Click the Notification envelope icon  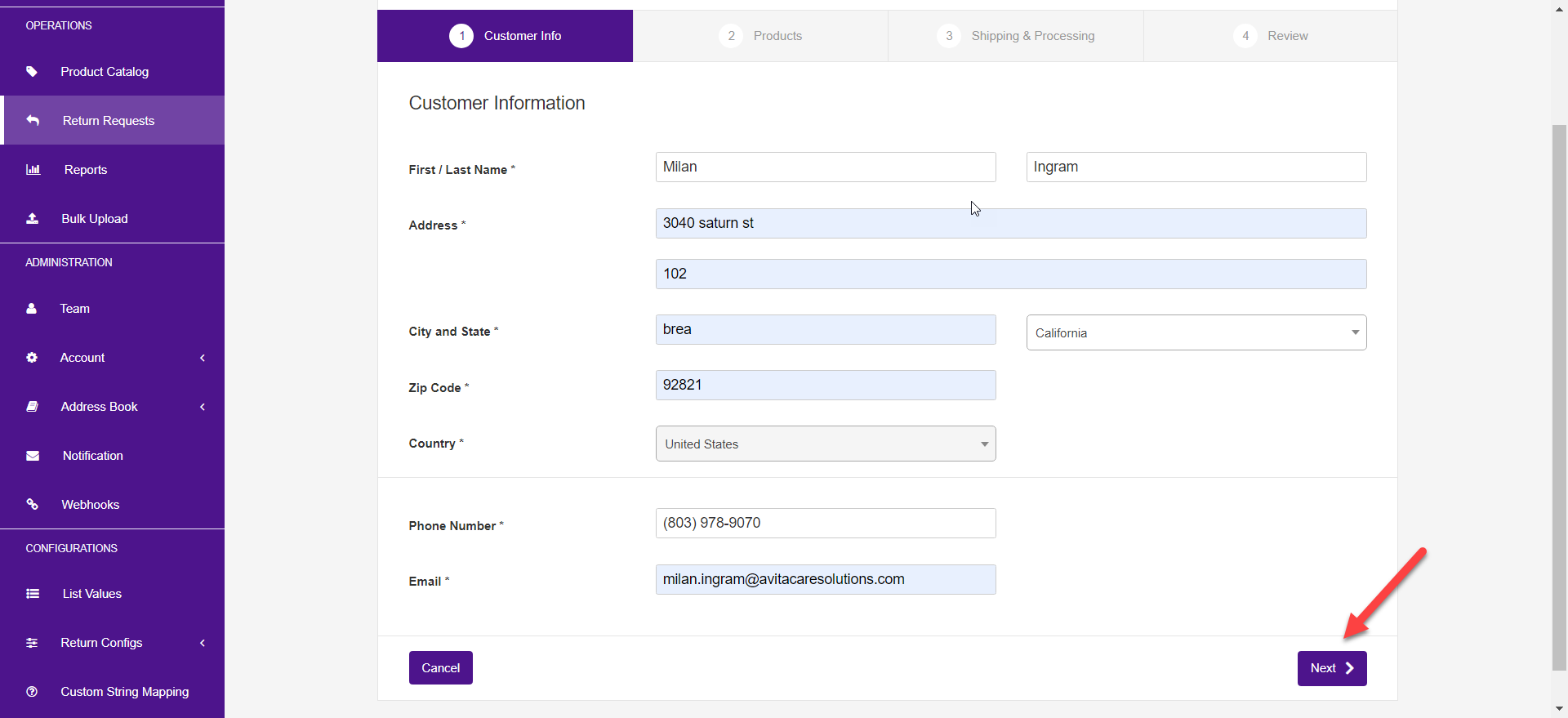click(33, 456)
